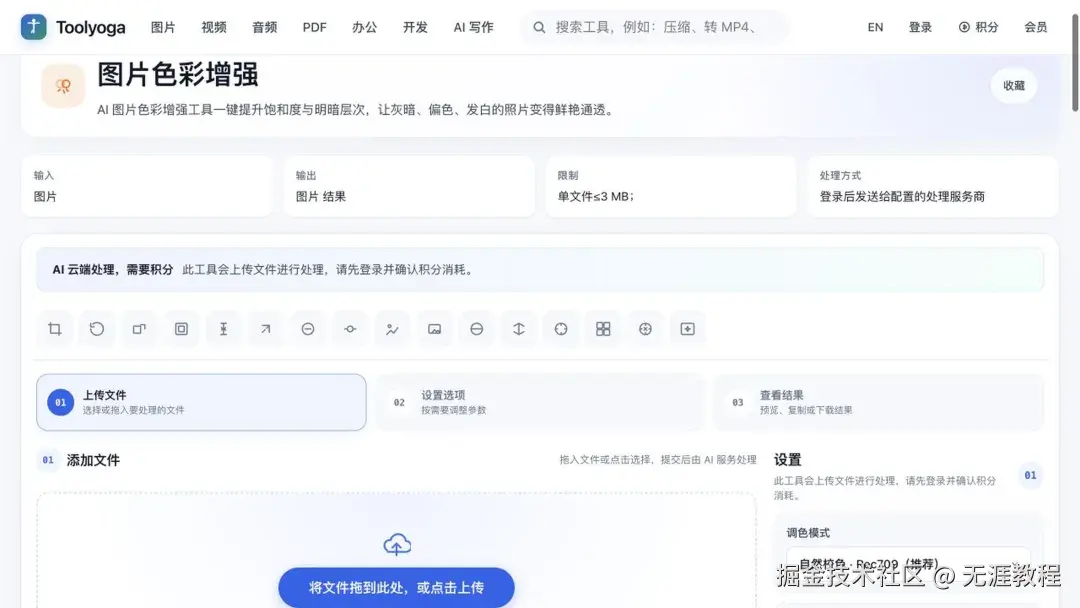Screen dimensions: 1080x608
Task: Click the square with plus icon
Action: (x=687, y=329)
